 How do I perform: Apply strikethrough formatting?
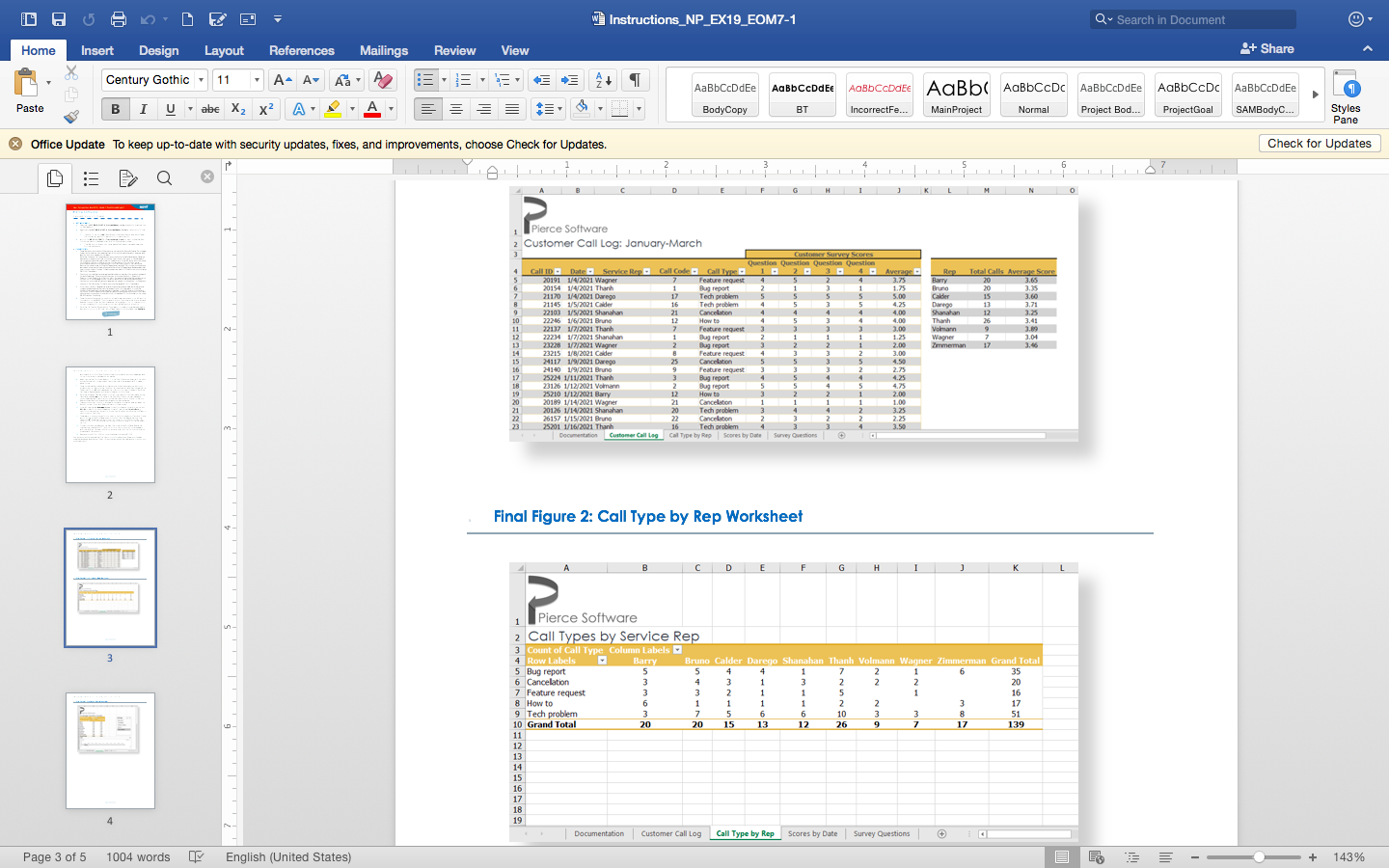coord(210,109)
